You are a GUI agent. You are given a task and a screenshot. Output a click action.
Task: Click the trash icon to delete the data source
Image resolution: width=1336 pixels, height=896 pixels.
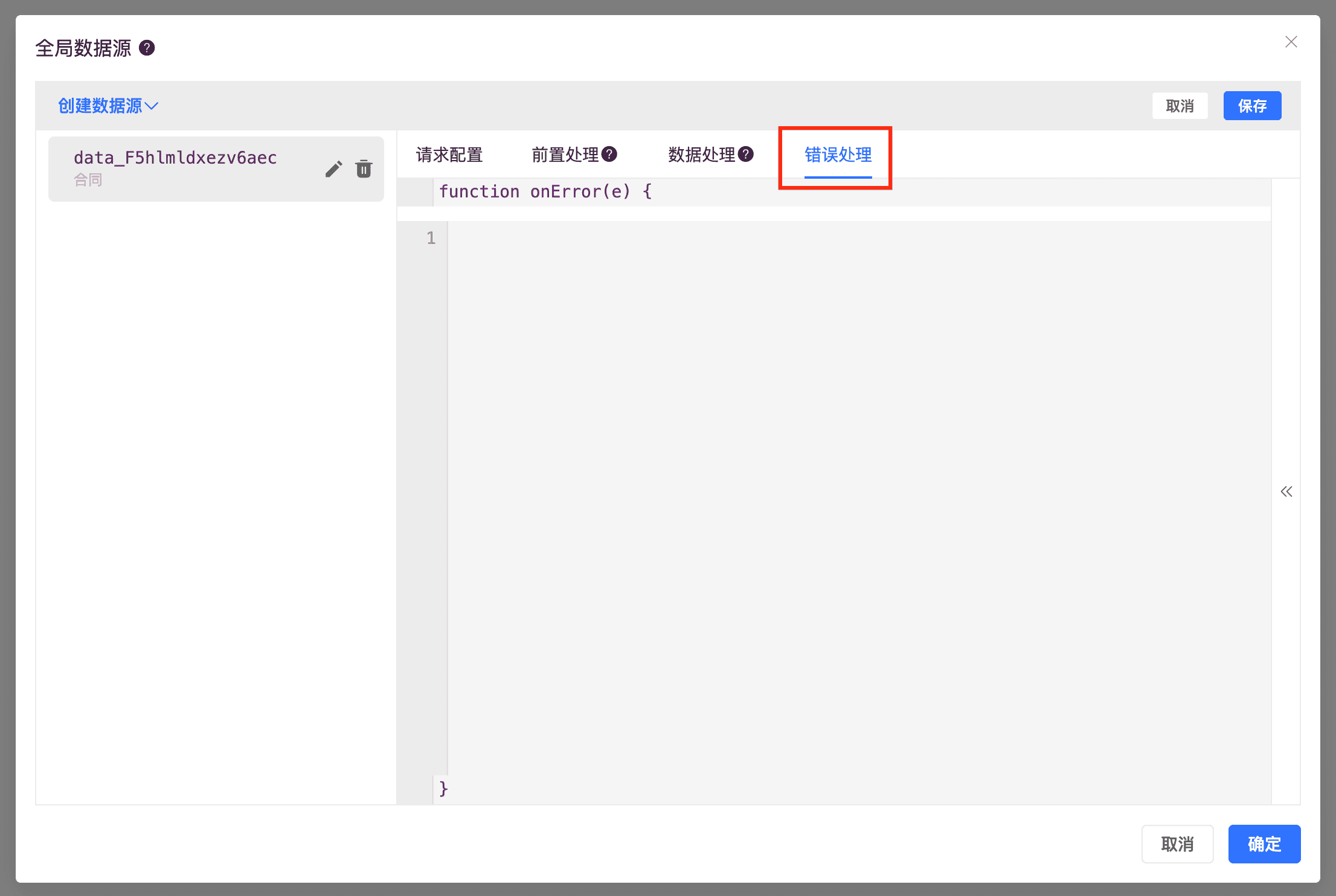point(364,169)
